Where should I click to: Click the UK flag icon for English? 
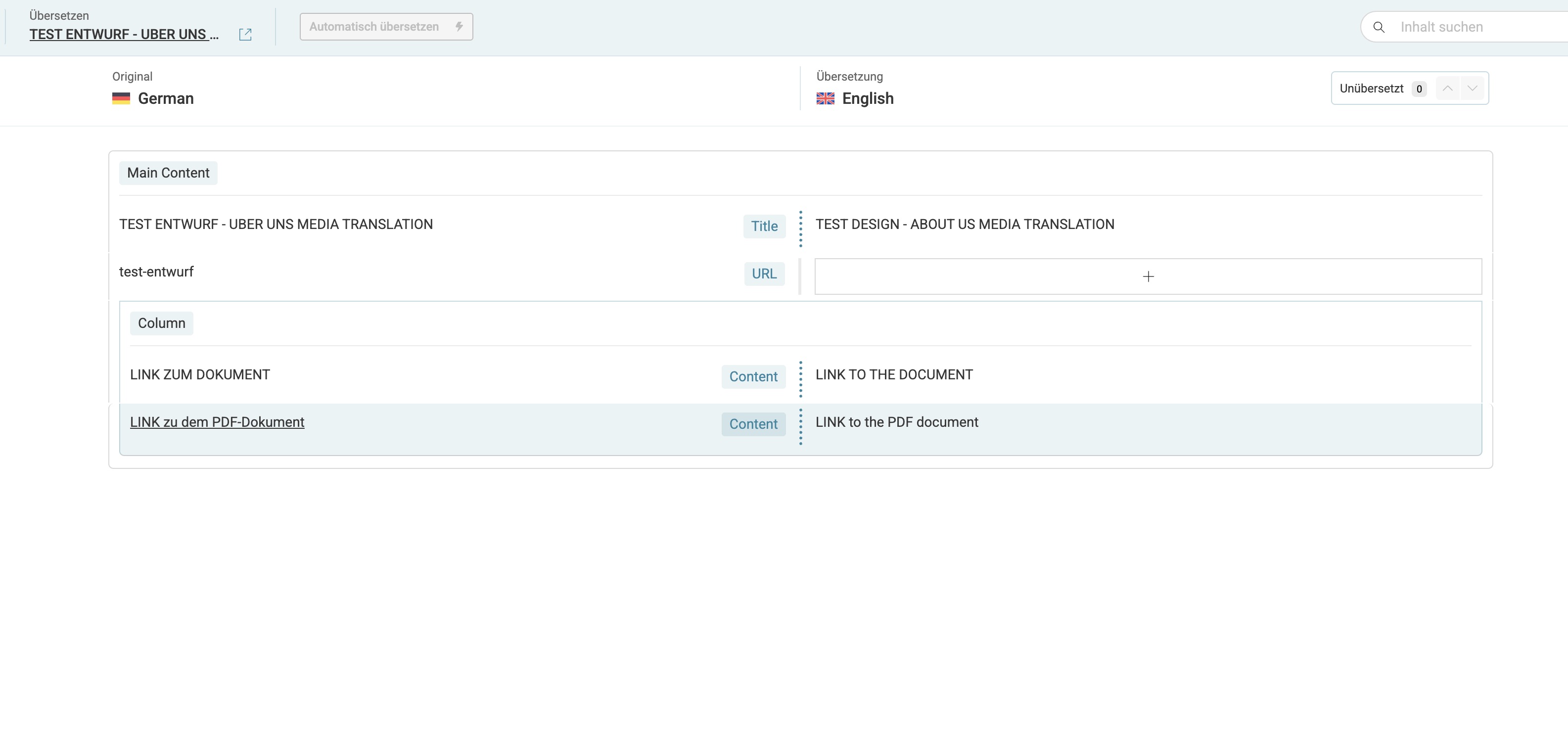(826, 98)
